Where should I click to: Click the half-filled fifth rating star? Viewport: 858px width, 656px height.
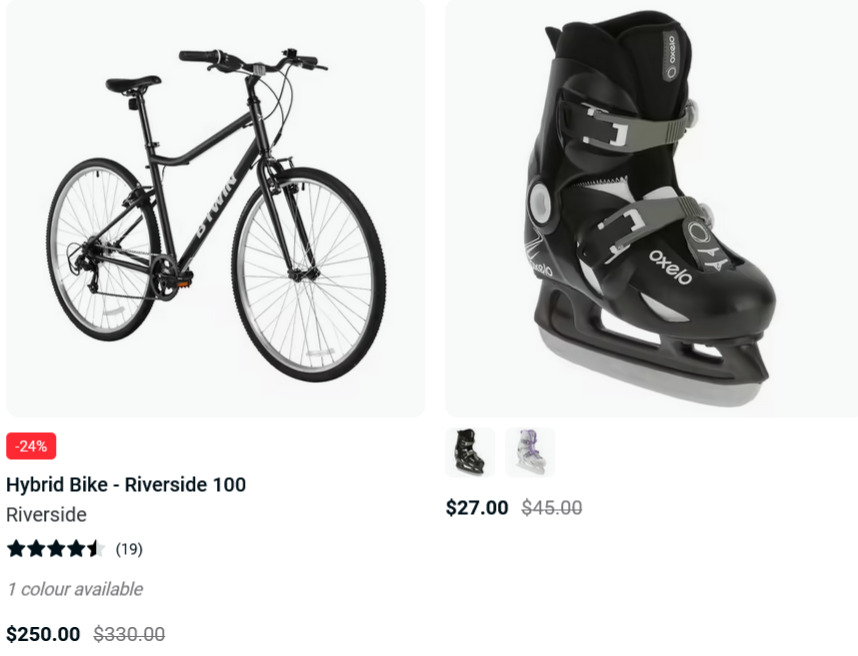pos(95,548)
